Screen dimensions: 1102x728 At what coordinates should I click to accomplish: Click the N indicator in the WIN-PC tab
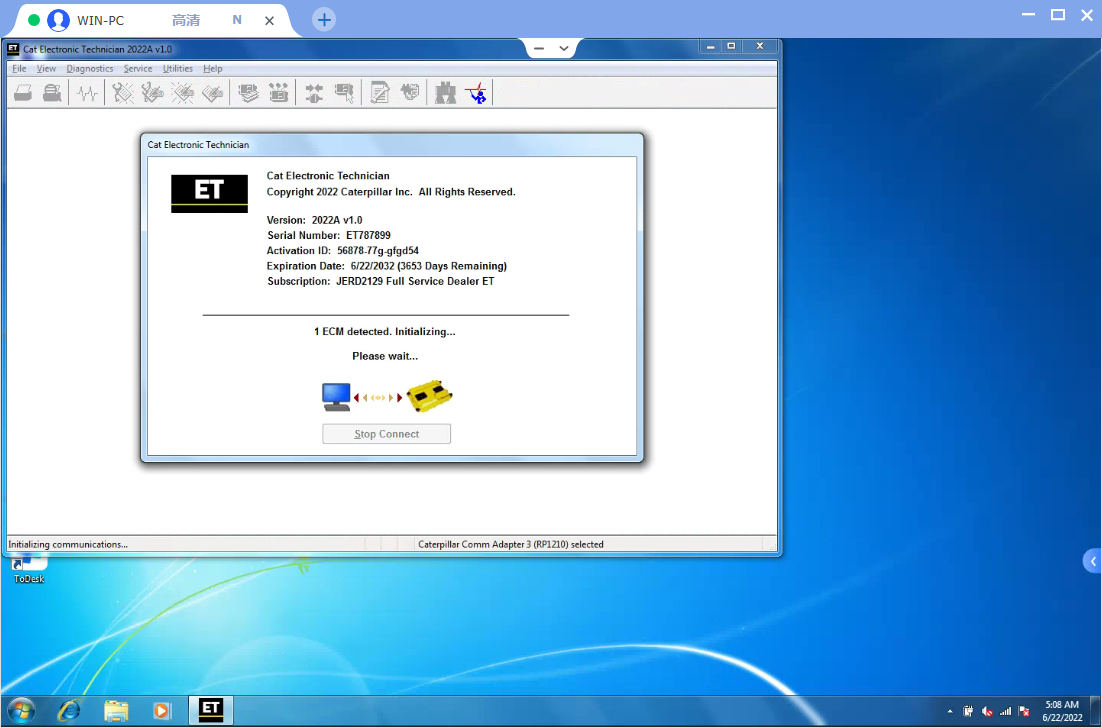click(x=237, y=20)
